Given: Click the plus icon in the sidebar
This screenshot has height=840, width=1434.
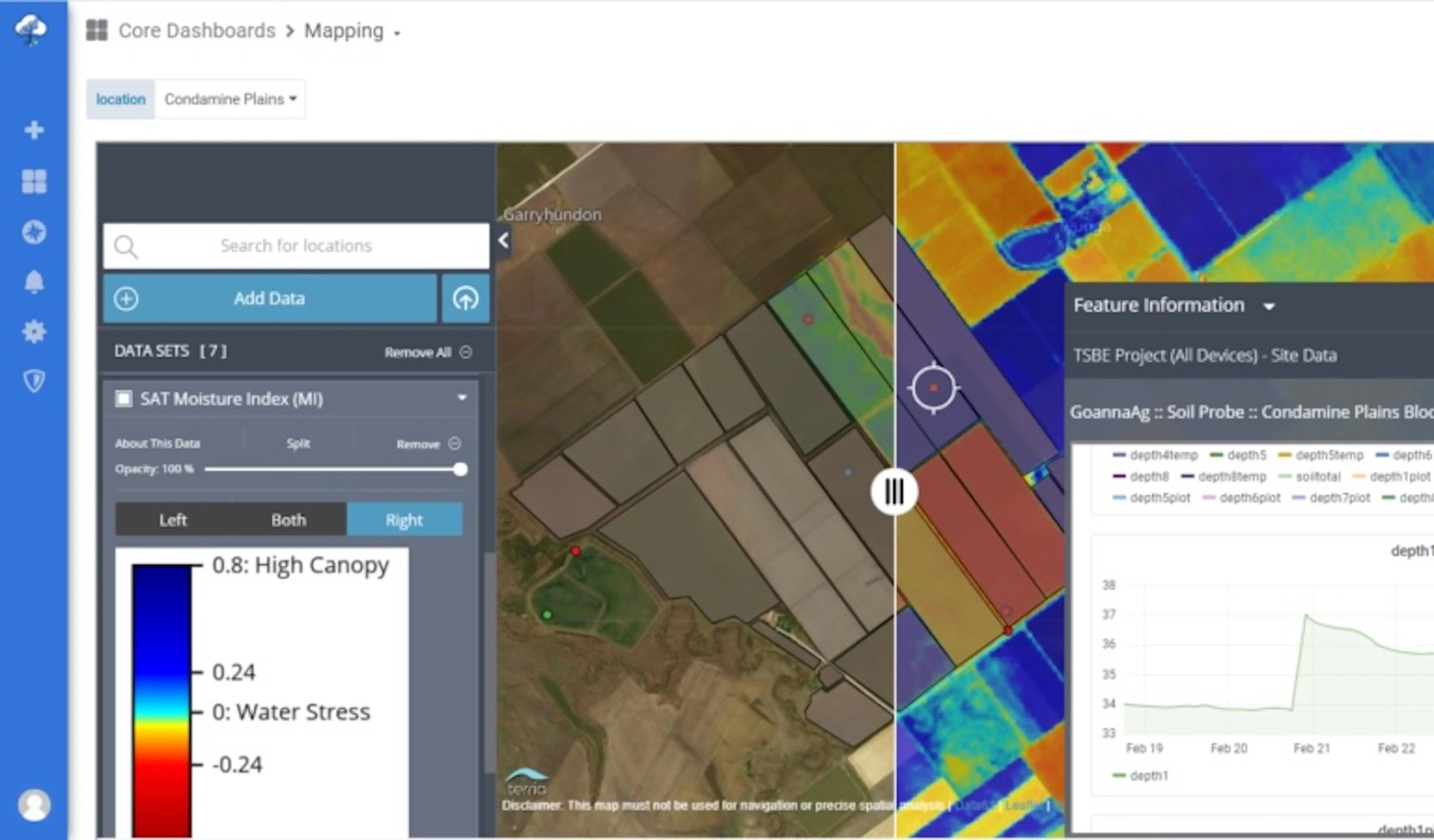Looking at the screenshot, I should 34,130.
